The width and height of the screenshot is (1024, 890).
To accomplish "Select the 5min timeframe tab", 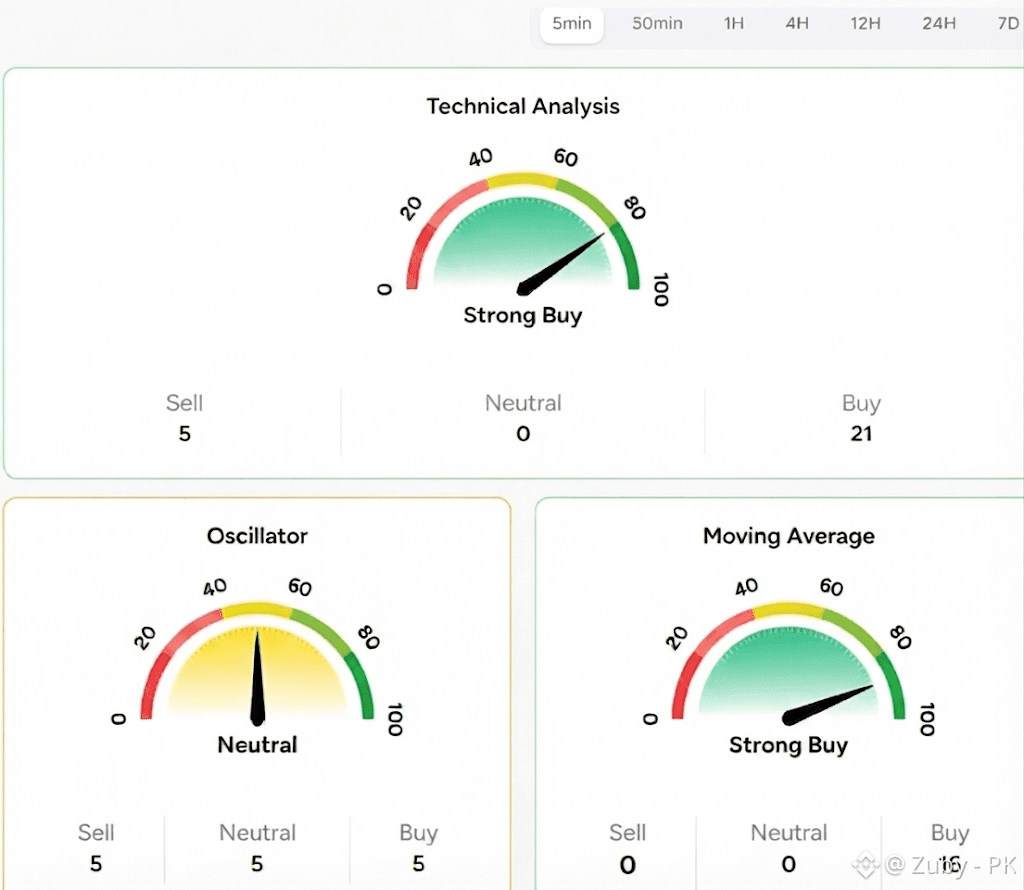I will [x=571, y=24].
